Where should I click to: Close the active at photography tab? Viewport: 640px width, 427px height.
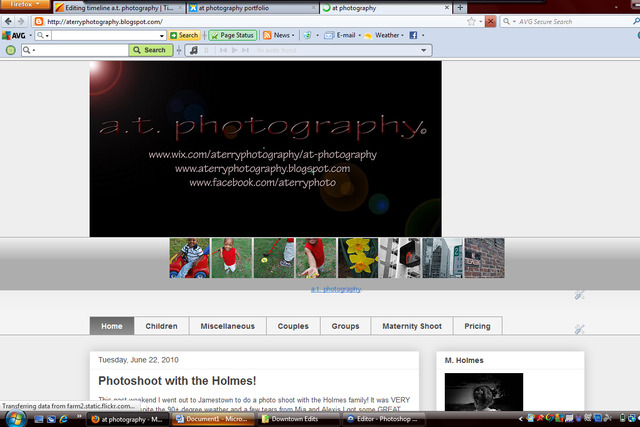[447, 7]
